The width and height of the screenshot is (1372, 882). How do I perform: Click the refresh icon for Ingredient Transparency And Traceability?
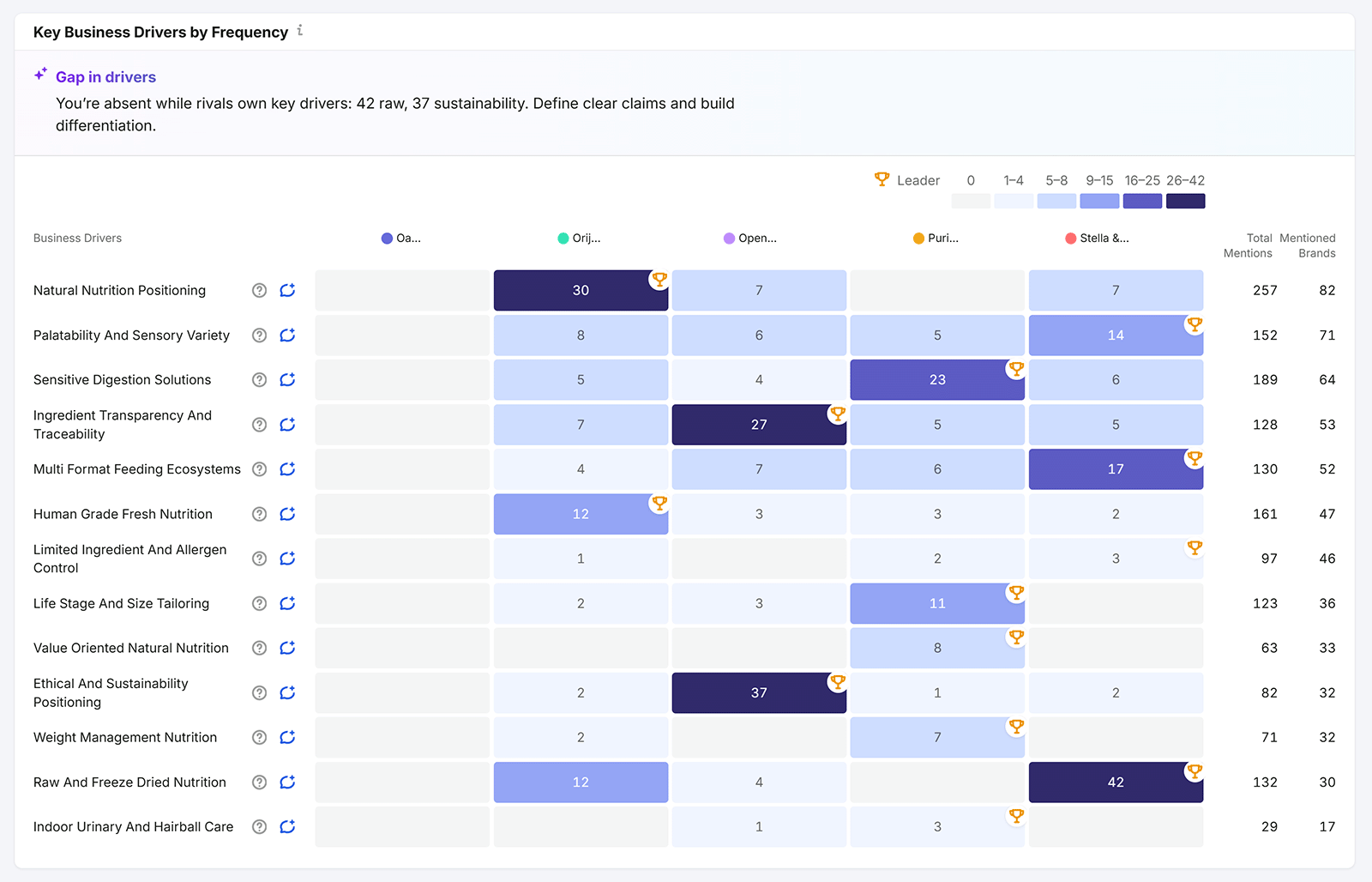coord(287,425)
